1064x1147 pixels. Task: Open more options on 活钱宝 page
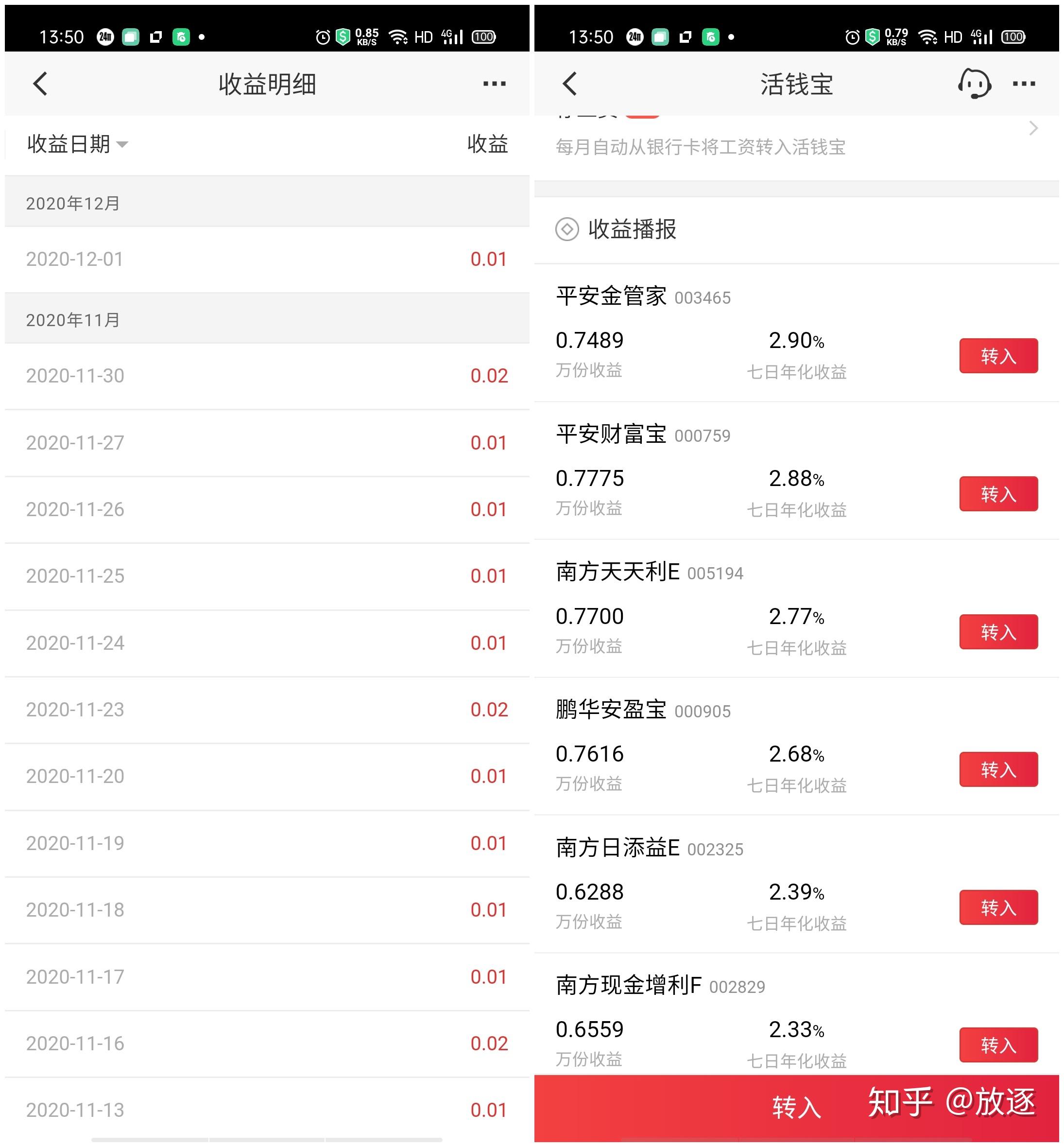click(x=1024, y=84)
